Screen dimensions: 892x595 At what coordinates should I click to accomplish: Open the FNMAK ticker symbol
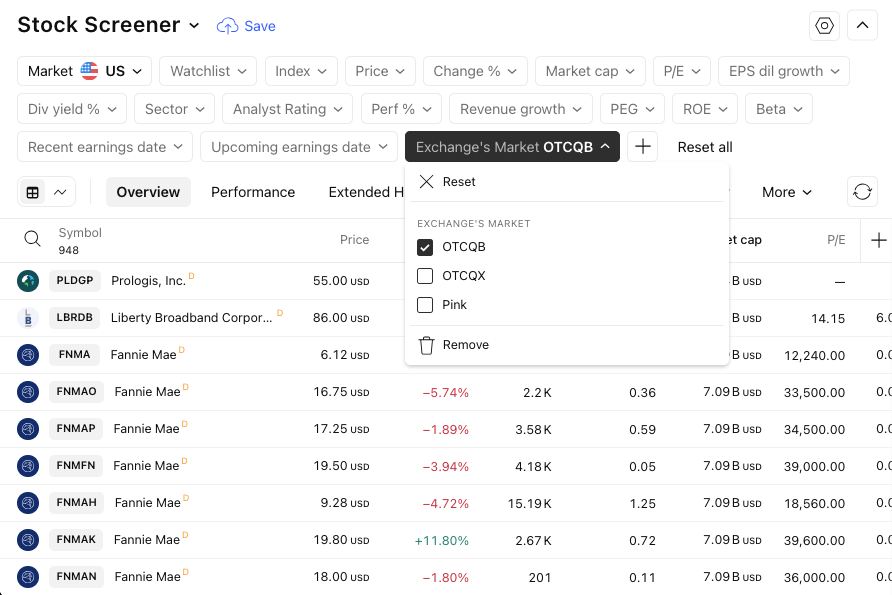click(76, 539)
